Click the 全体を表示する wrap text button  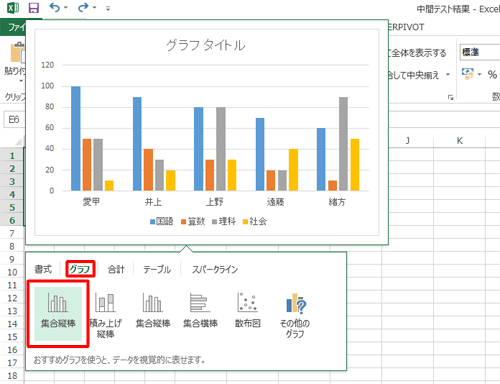[x=417, y=53]
